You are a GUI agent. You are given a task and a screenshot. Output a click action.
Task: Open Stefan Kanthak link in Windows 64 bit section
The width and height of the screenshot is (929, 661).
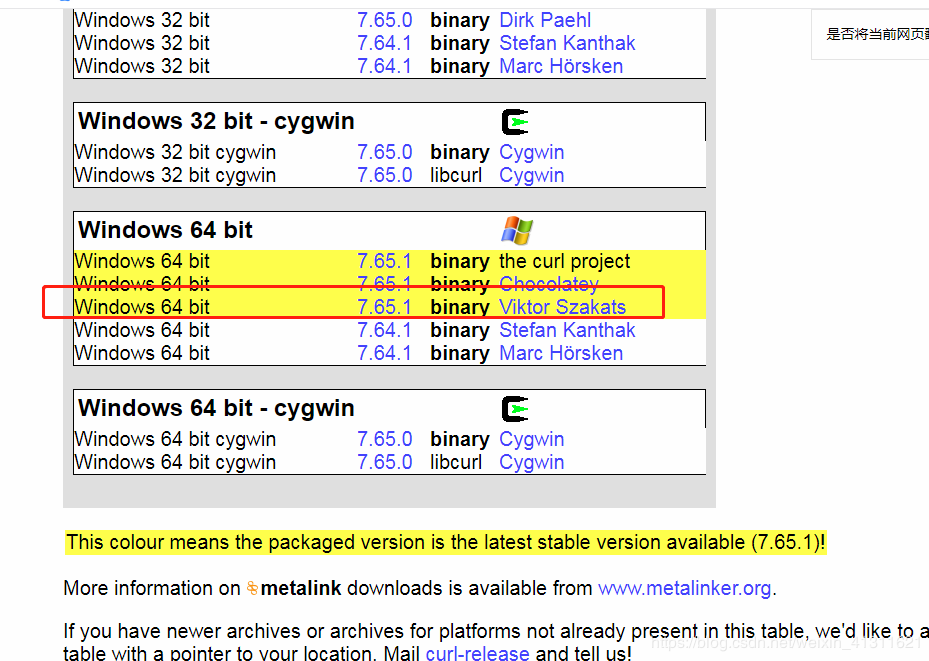coord(567,330)
